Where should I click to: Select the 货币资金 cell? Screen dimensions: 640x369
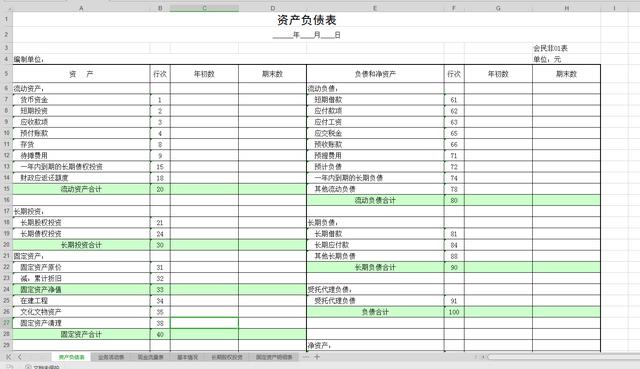pos(81,100)
